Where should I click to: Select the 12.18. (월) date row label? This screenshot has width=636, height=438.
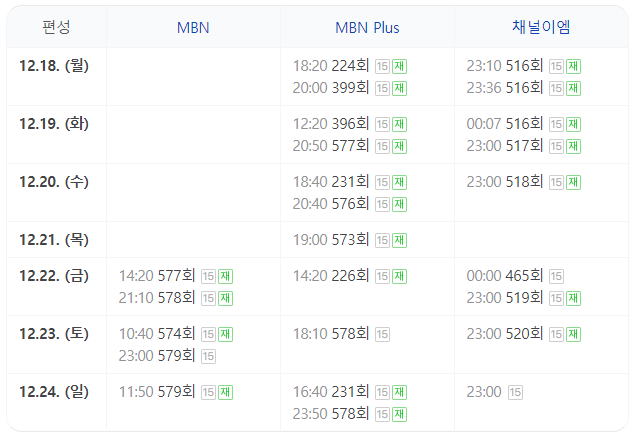(54, 66)
